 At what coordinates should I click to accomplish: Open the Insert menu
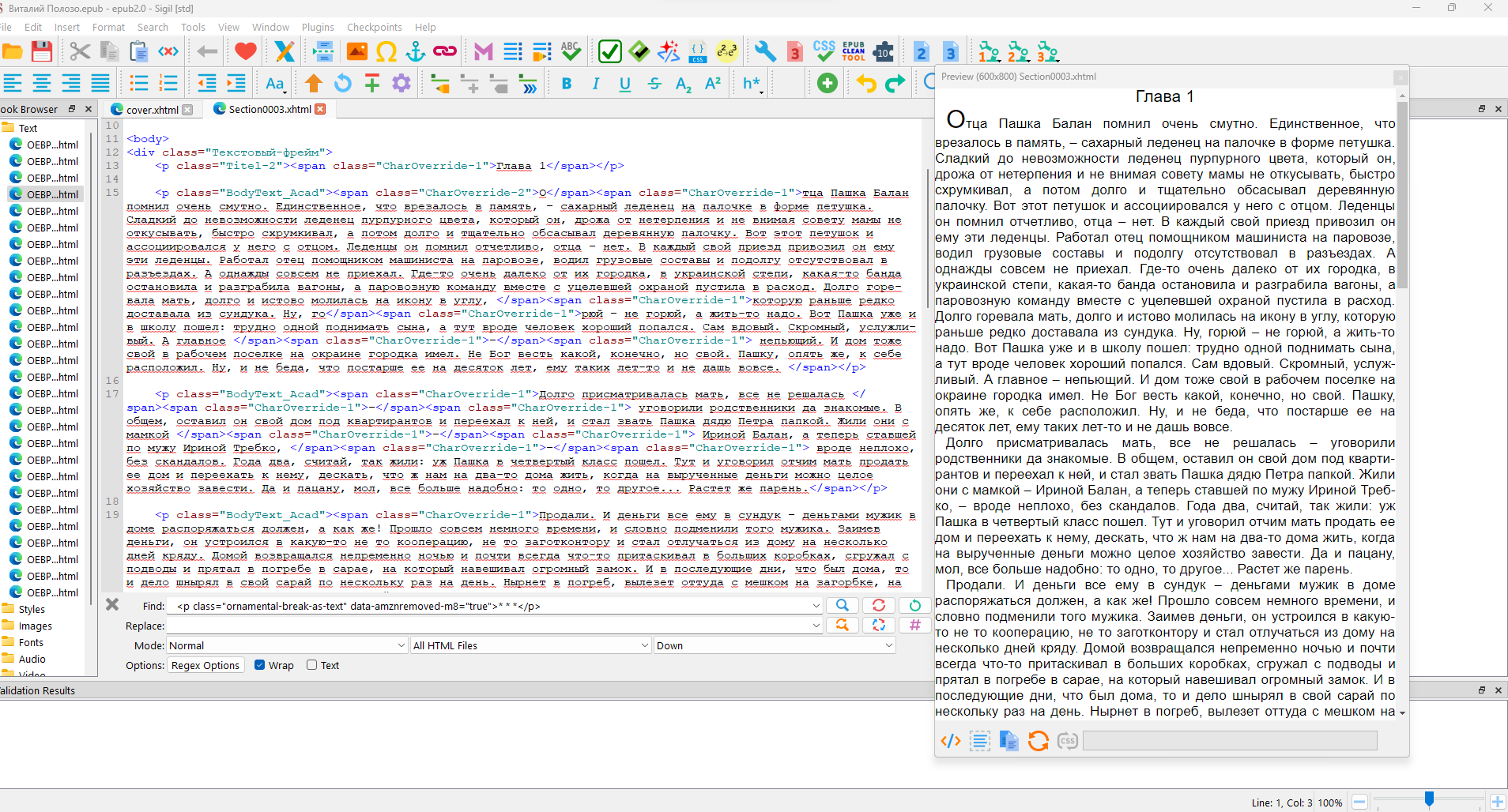(67, 27)
